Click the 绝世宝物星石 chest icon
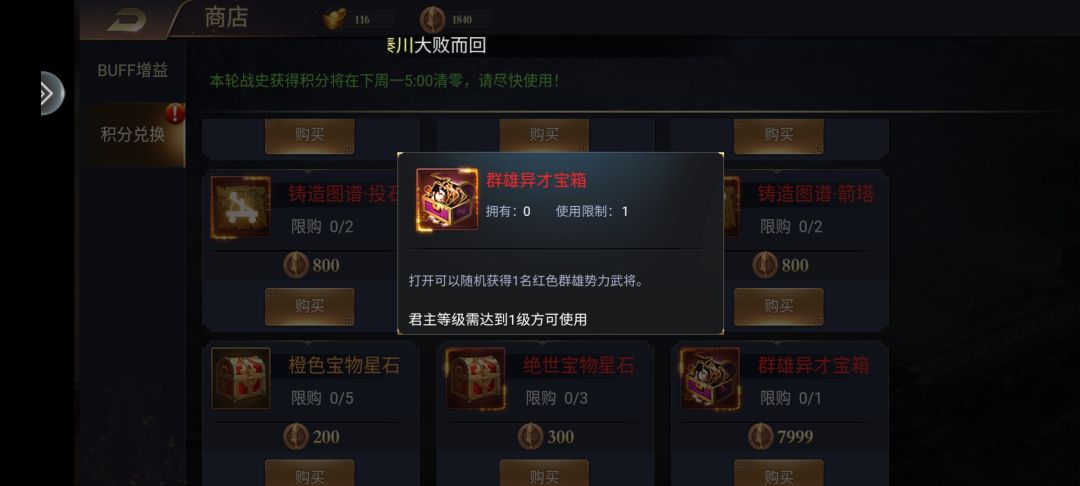 point(475,379)
